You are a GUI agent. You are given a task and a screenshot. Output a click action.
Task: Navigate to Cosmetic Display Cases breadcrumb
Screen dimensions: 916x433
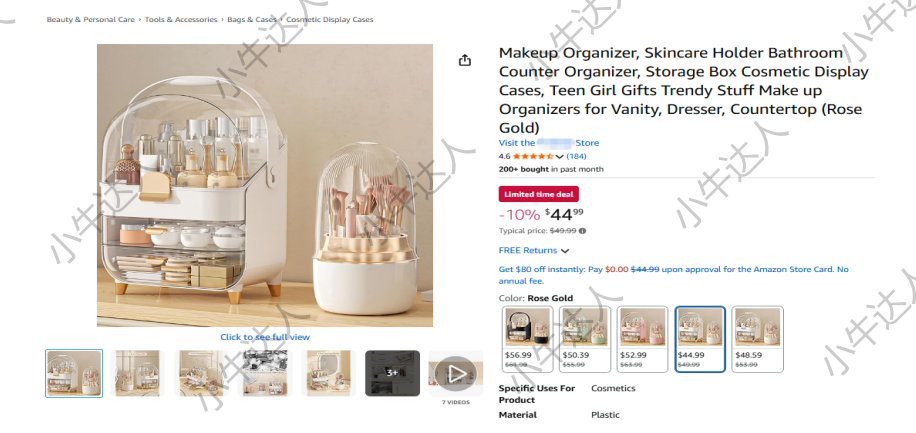(329, 19)
